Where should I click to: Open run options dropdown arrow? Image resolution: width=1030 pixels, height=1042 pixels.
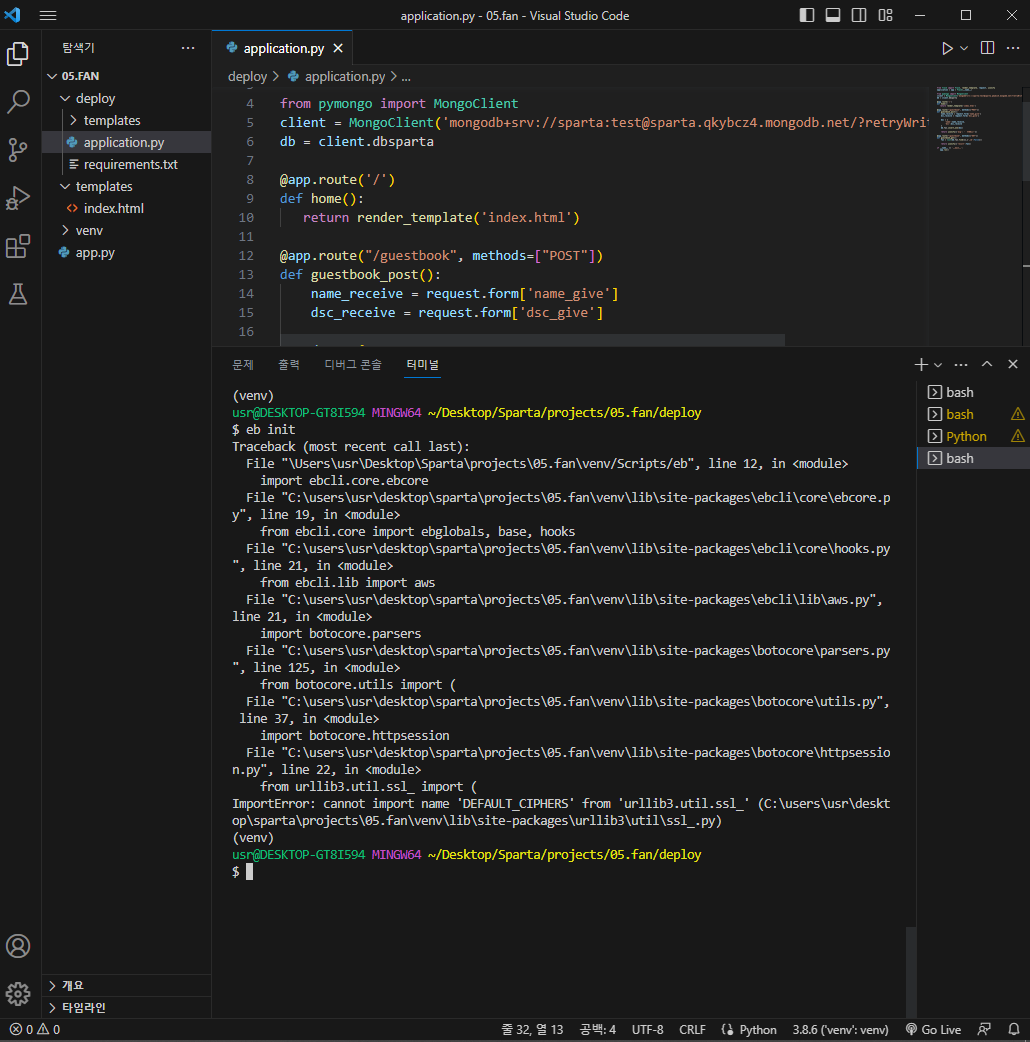964,48
